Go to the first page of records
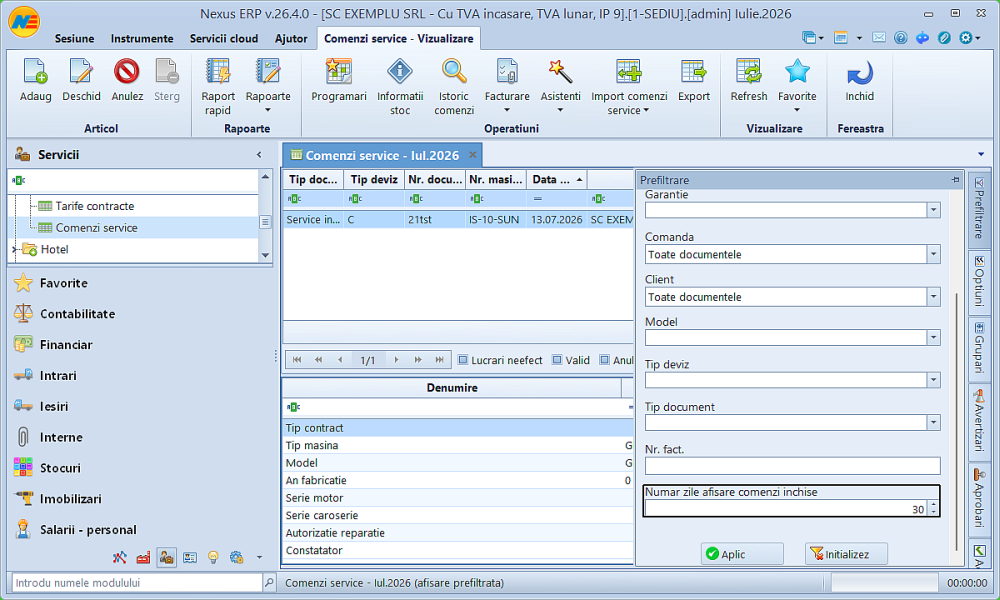Viewport: 1000px width, 600px height. [x=297, y=360]
